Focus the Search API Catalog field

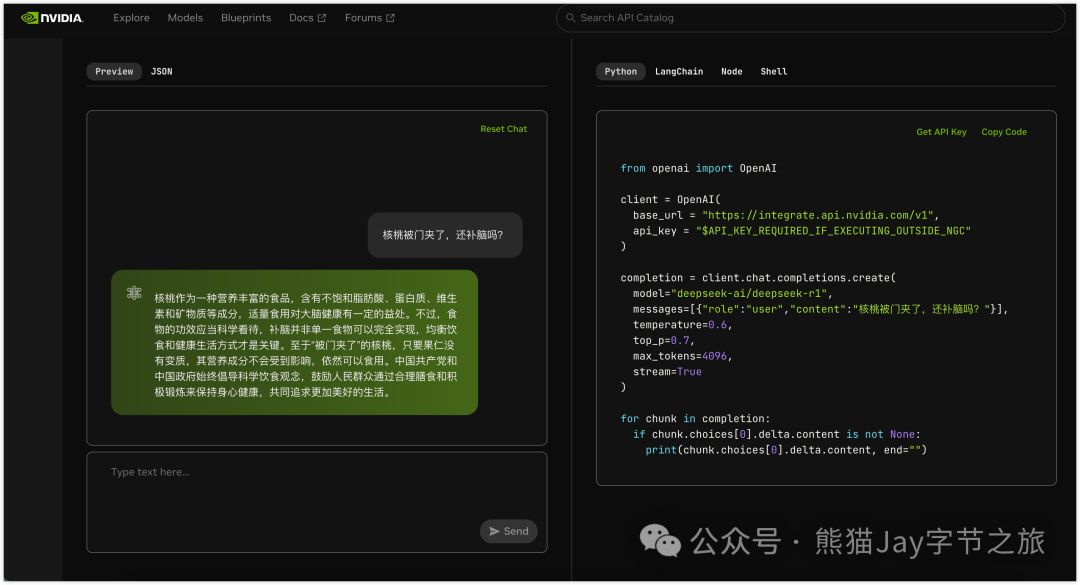point(811,18)
